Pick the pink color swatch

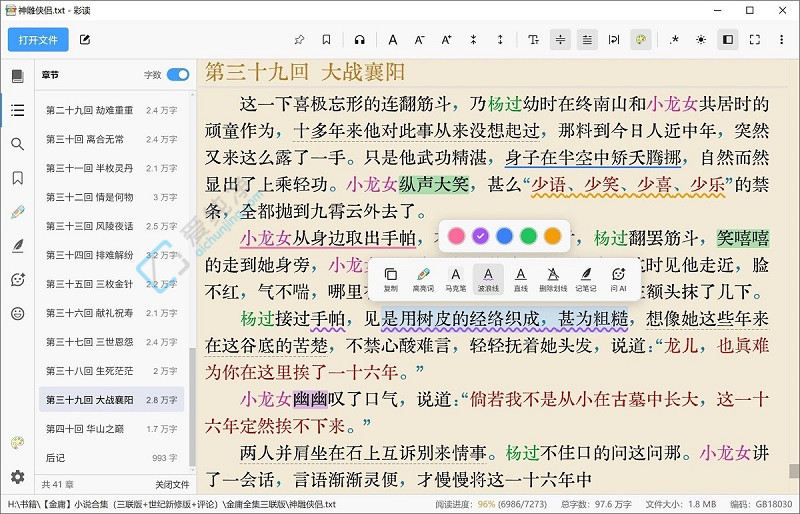point(456,236)
